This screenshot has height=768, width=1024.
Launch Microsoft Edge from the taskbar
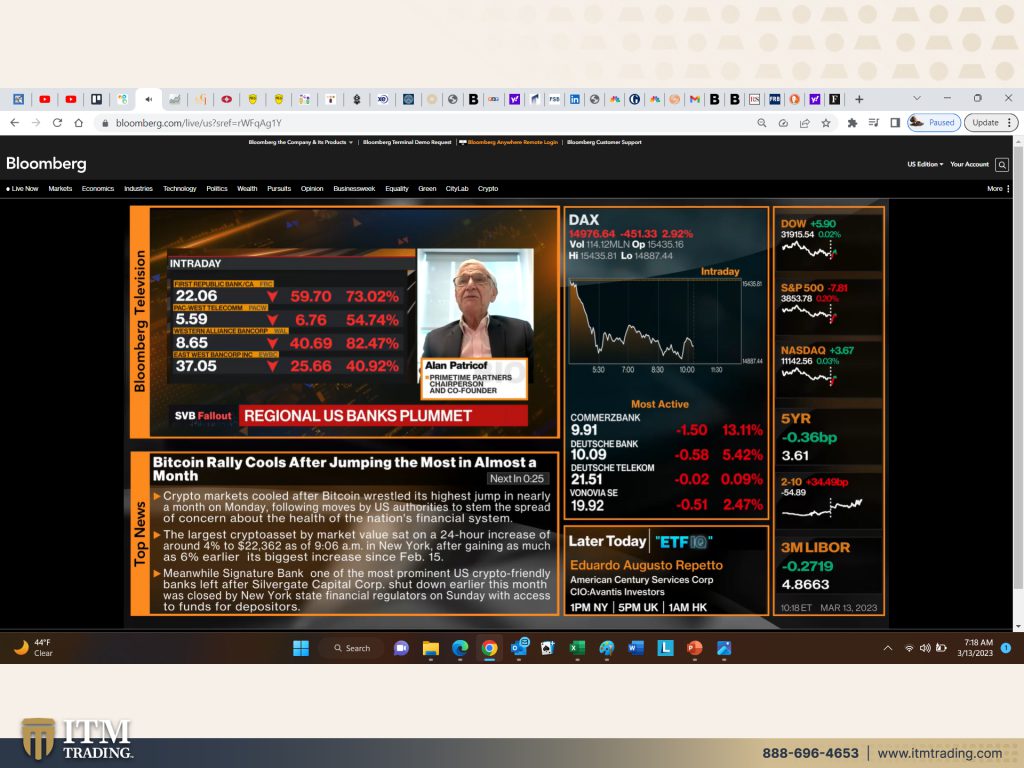point(460,648)
